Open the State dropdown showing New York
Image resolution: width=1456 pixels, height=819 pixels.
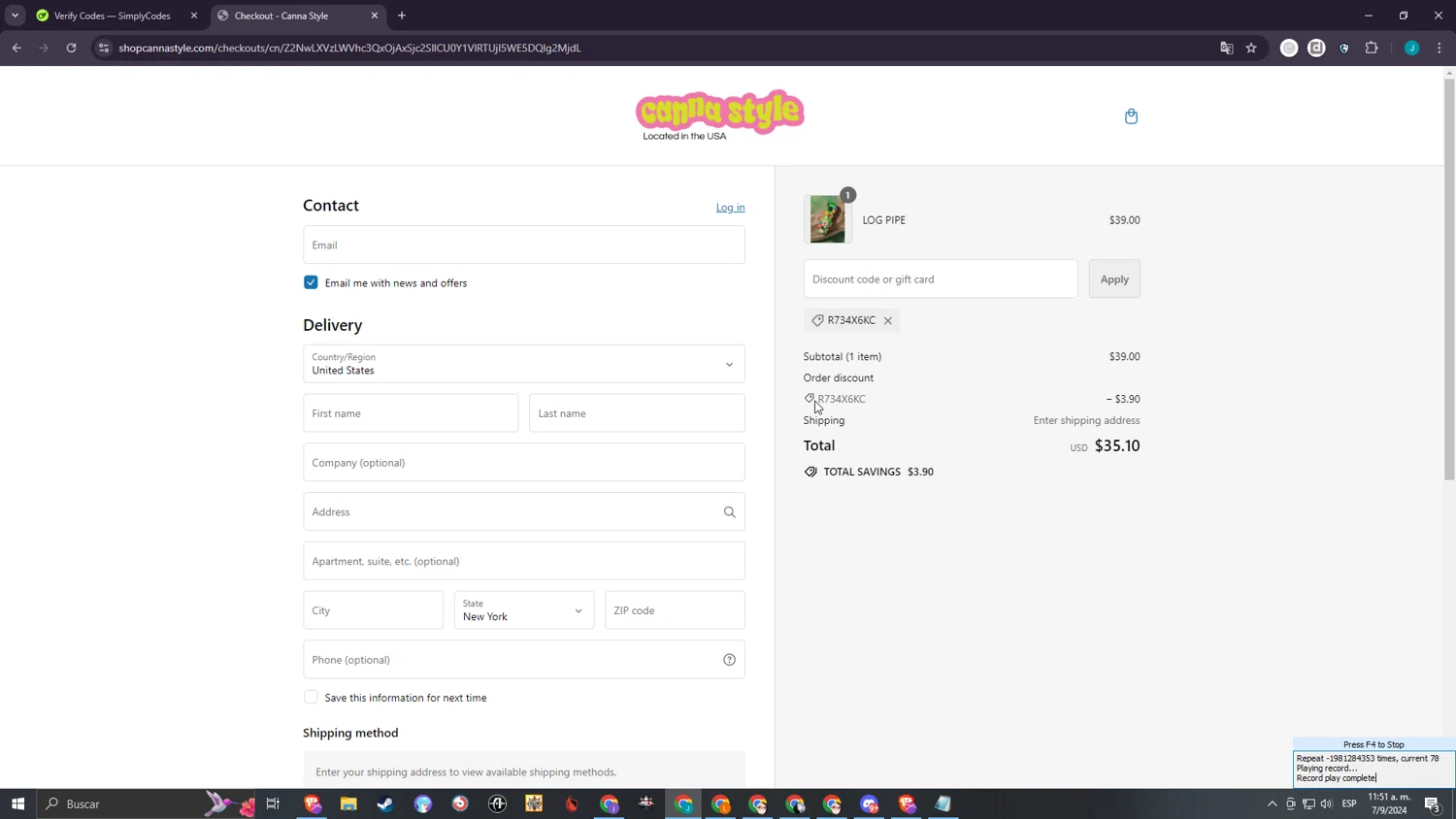524,610
